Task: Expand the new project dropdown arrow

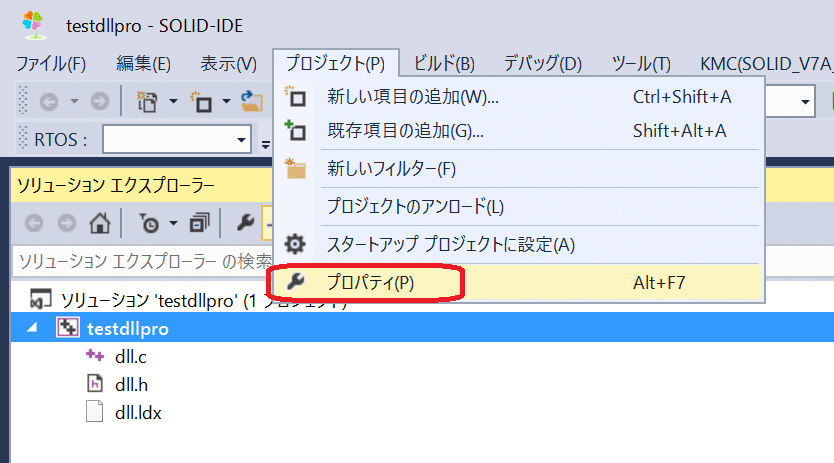Action: (x=173, y=101)
